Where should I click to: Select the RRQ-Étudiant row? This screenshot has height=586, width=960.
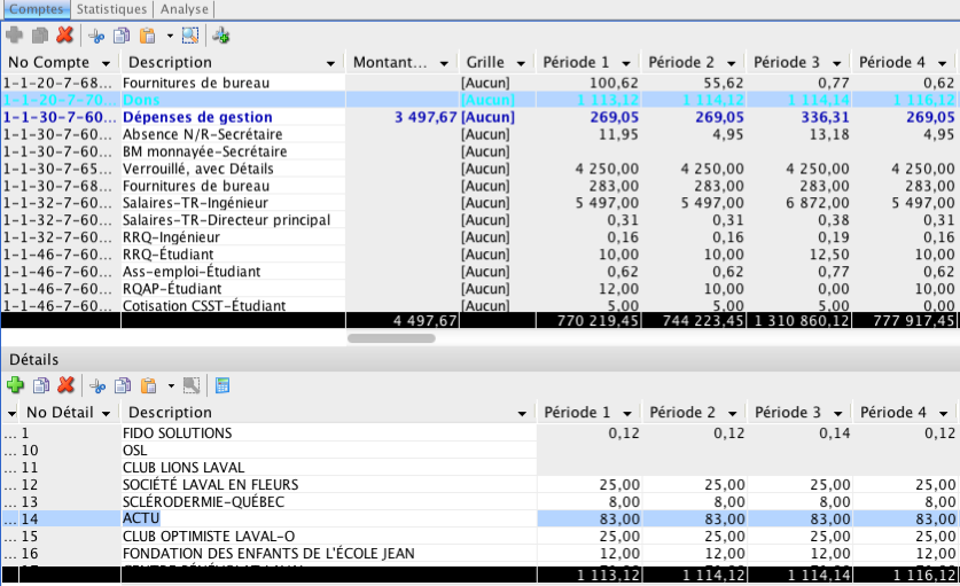click(x=480, y=254)
